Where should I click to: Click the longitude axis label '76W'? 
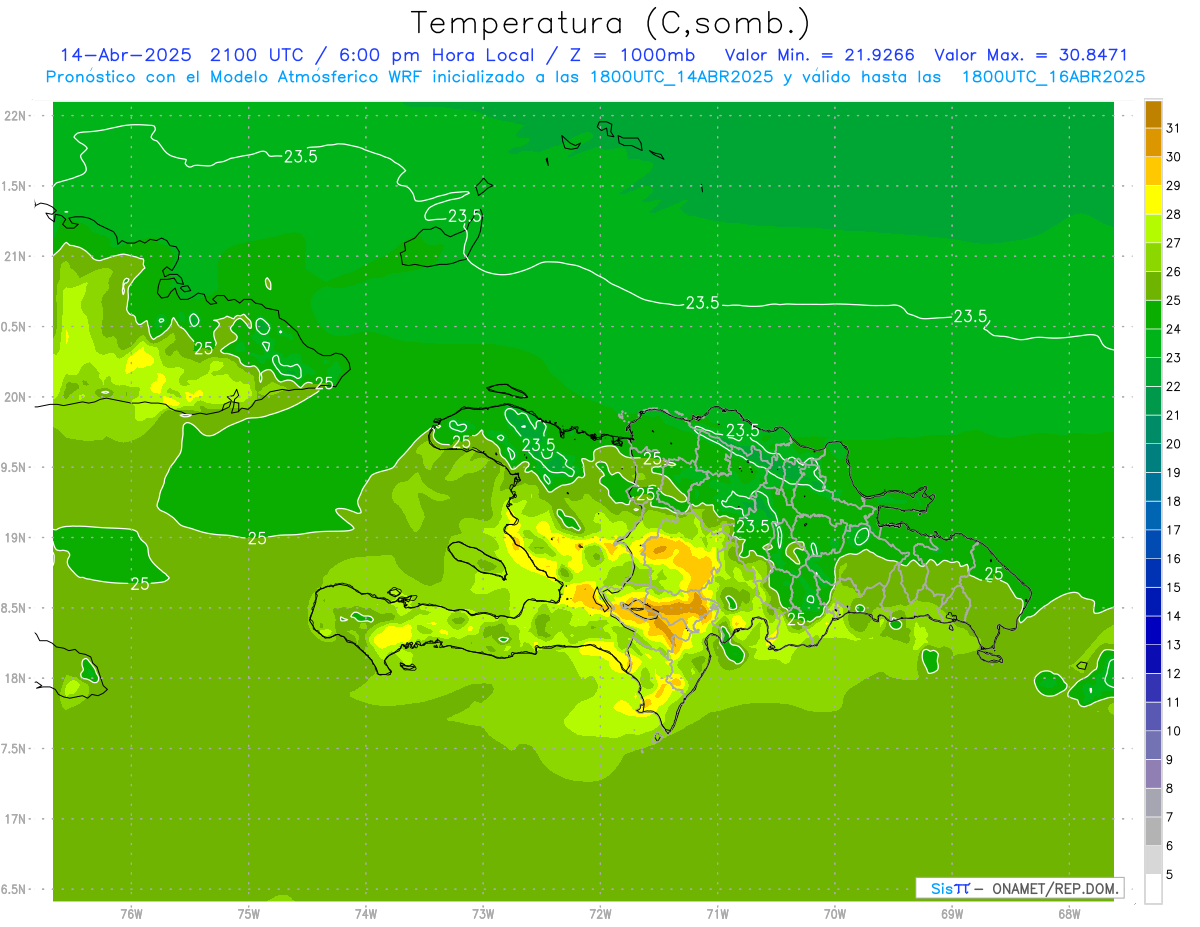click(131, 914)
